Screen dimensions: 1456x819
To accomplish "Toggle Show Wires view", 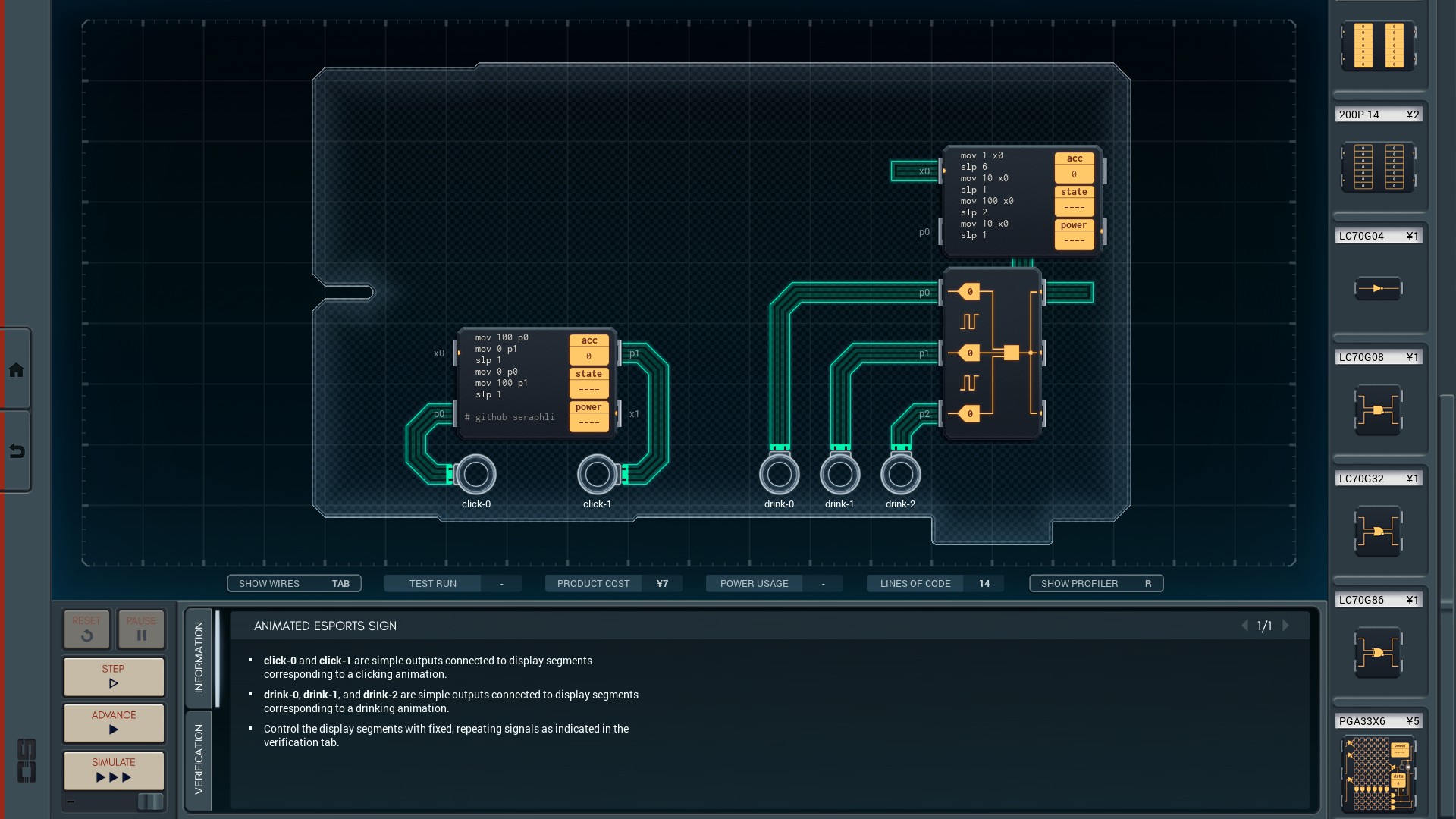I will [x=294, y=583].
